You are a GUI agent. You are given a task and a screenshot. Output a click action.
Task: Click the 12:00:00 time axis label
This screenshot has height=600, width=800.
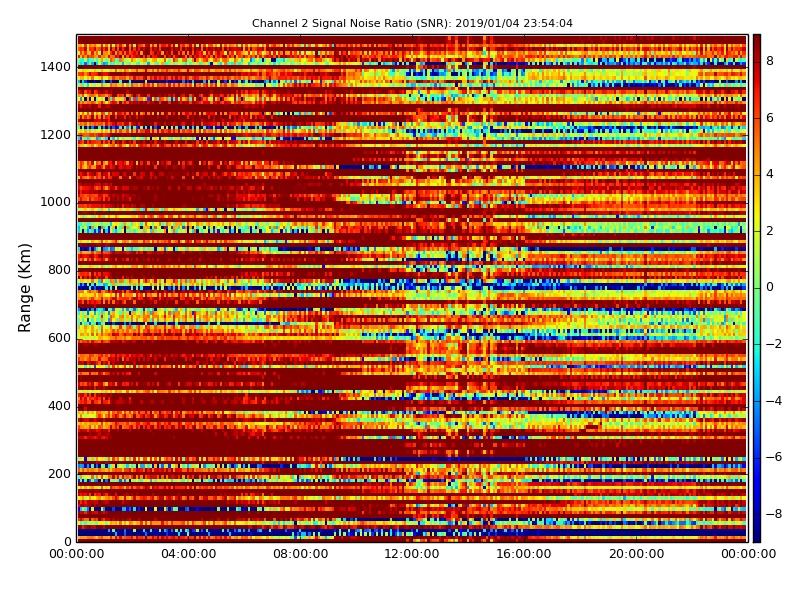tap(412, 554)
